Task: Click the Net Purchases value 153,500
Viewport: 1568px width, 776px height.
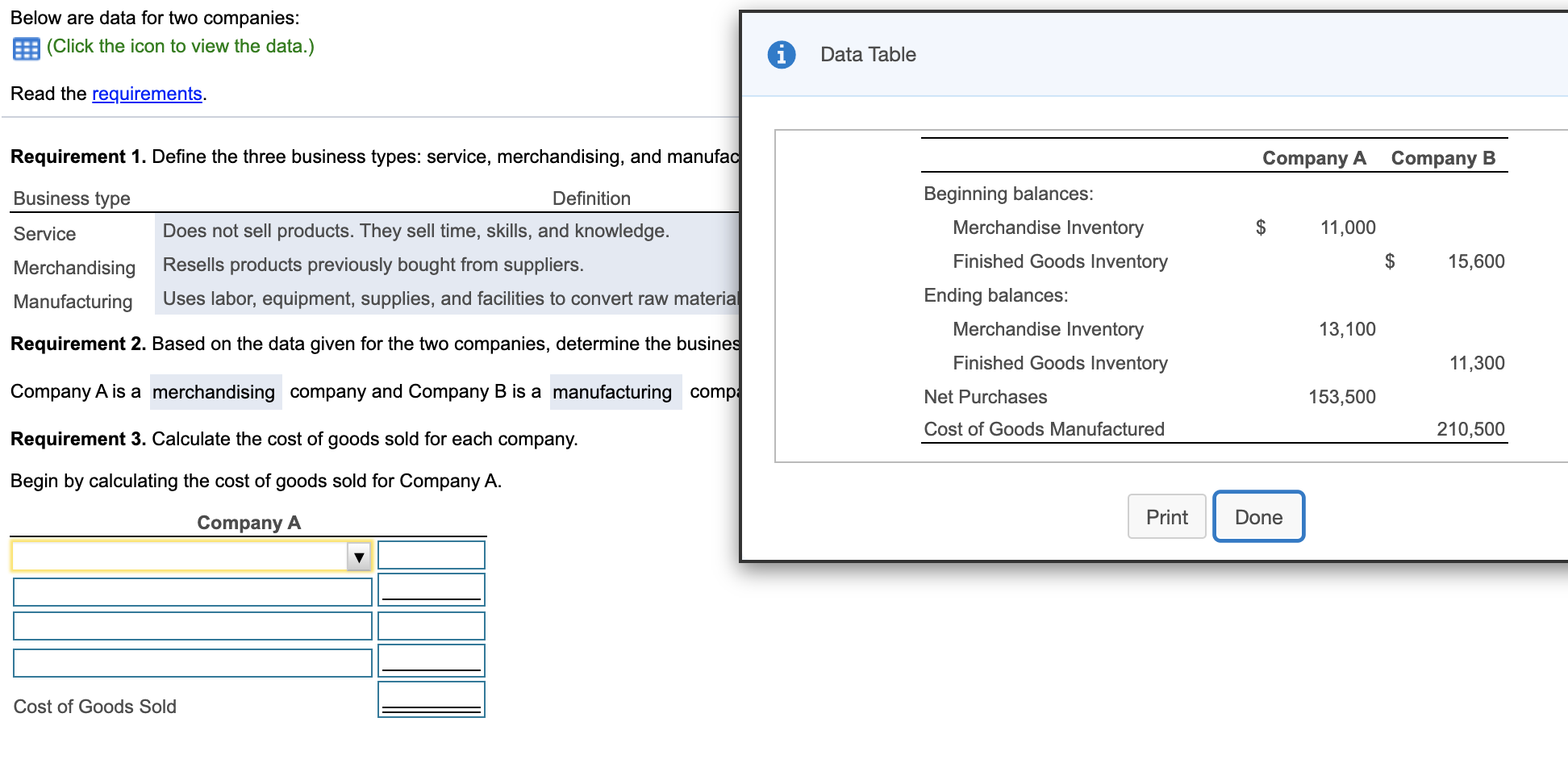Action: point(1343,396)
